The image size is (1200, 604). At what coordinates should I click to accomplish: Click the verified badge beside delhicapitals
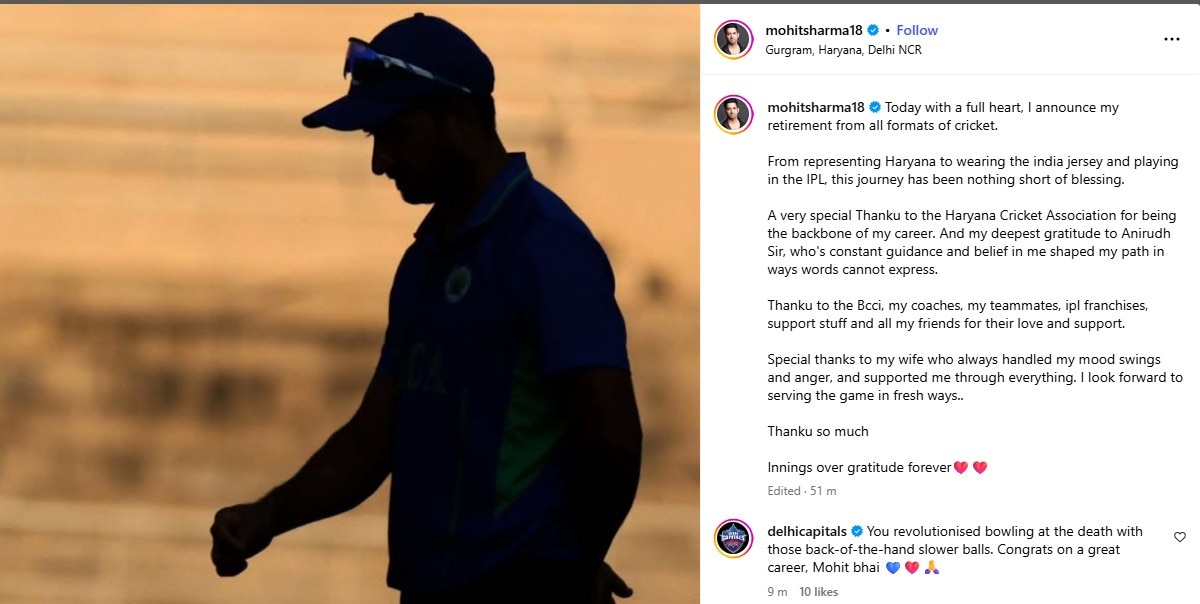coord(857,531)
